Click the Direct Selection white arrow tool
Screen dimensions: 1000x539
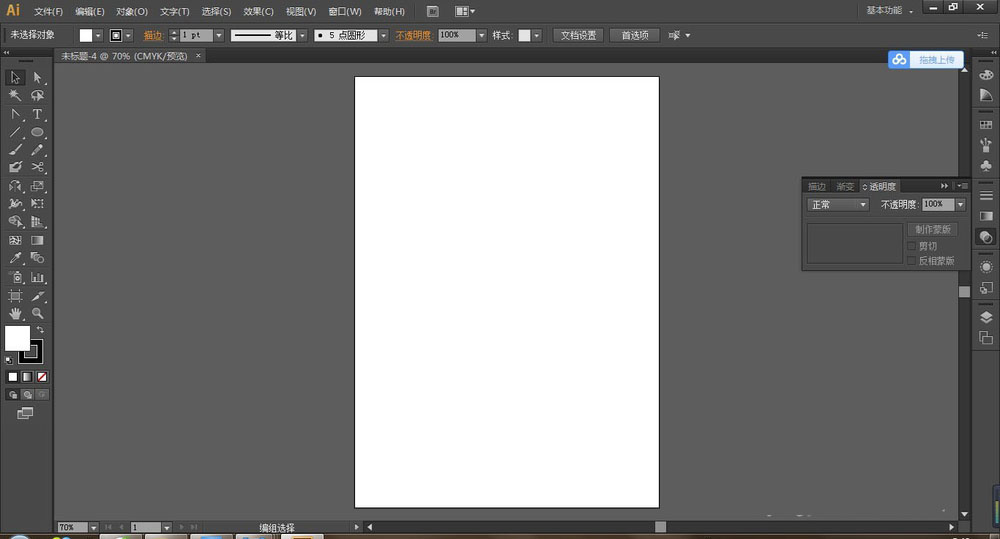pyautogui.click(x=37, y=77)
